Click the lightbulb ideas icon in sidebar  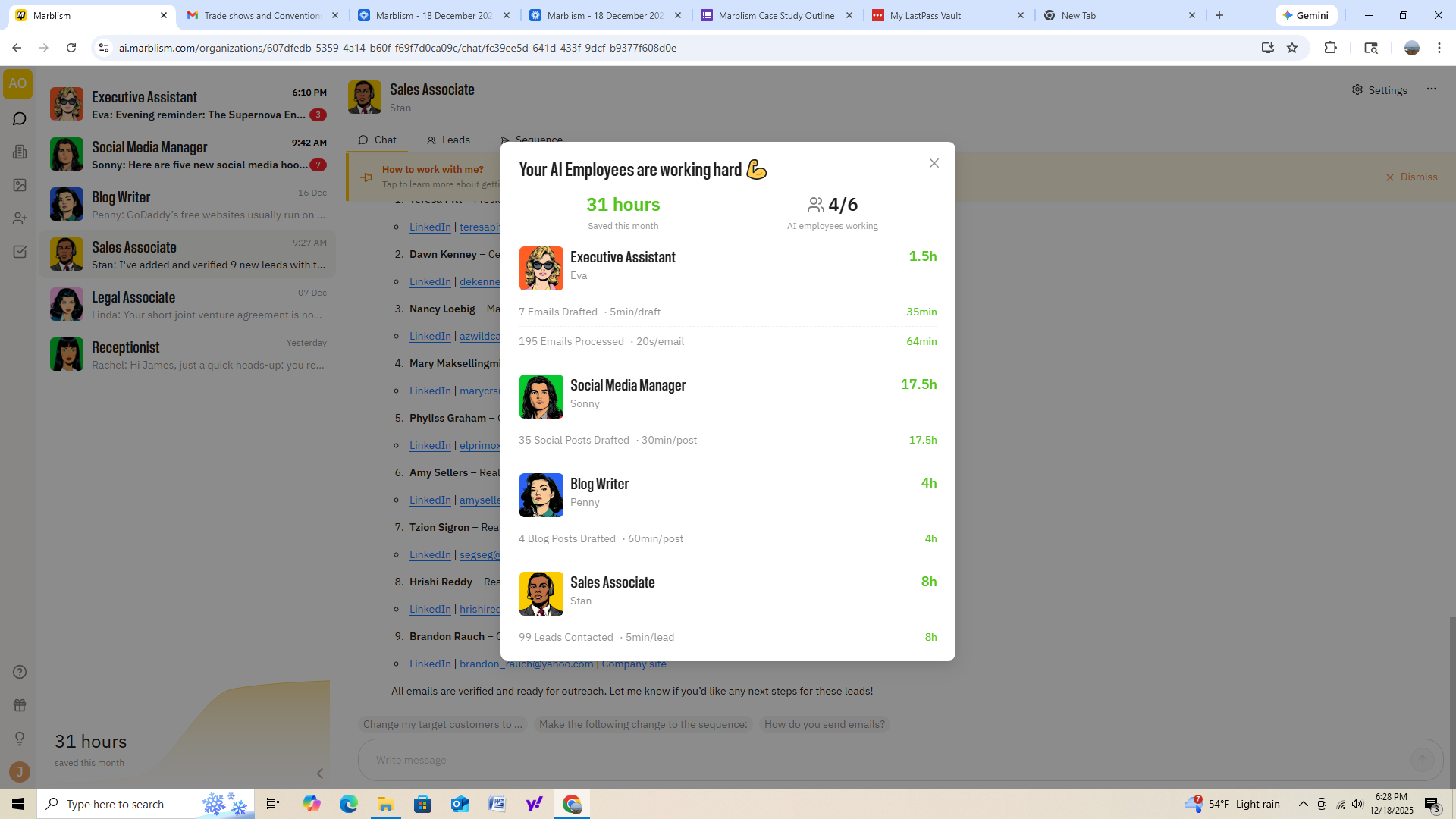(x=20, y=739)
